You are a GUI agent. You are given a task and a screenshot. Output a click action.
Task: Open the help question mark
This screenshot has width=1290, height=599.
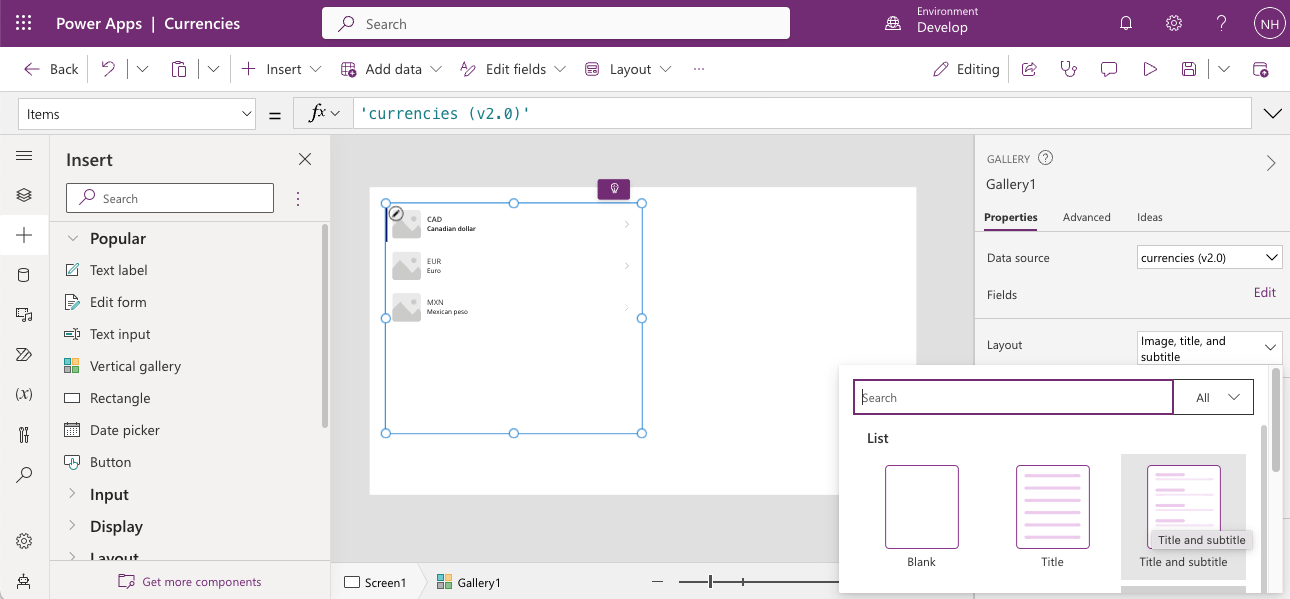click(x=1221, y=23)
